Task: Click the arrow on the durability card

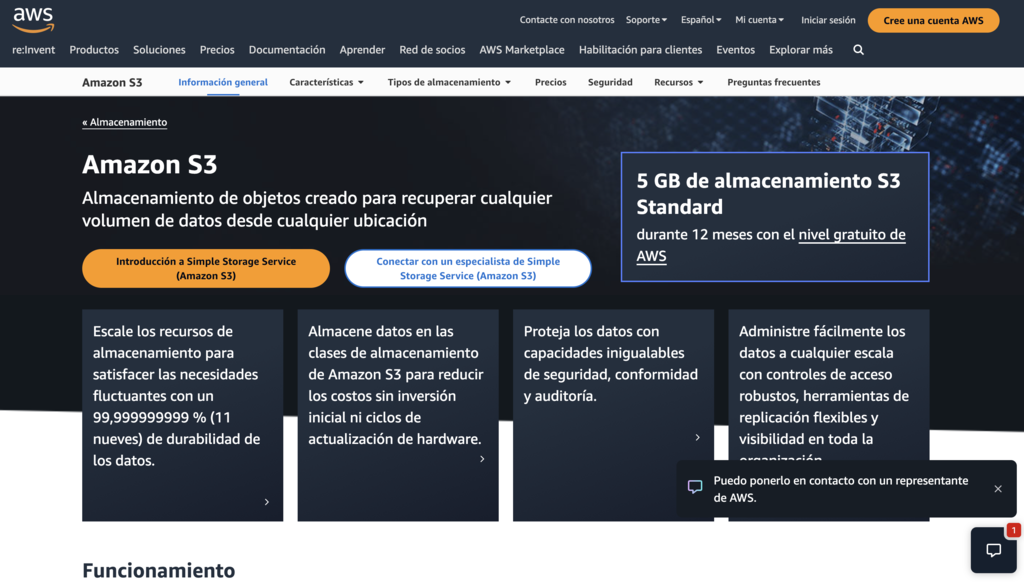Action: (267, 503)
